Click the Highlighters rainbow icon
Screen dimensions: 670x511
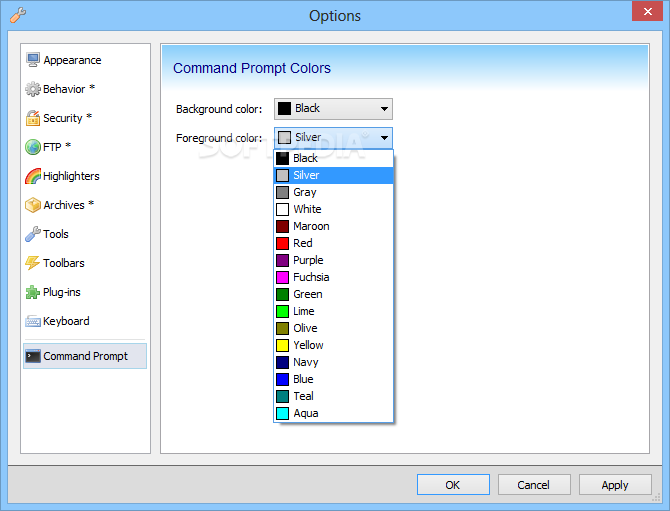click(33, 176)
